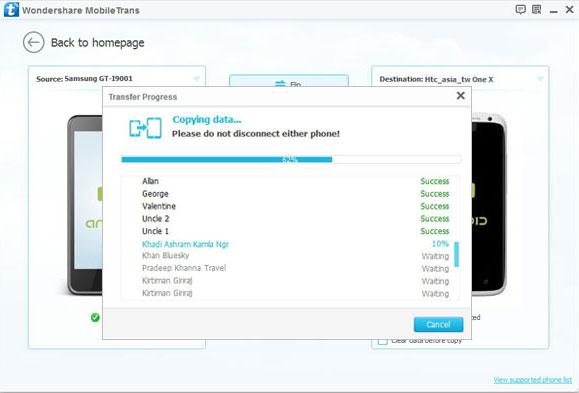Select the George contact row
The image size is (579, 393).
(x=290, y=194)
